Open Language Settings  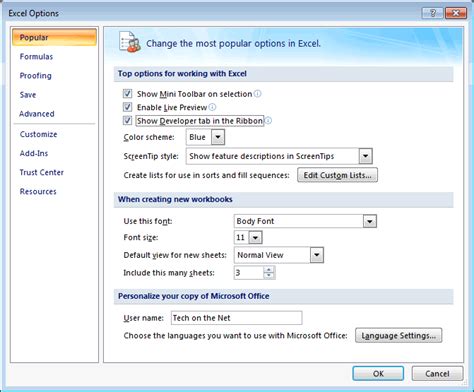[399, 335]
